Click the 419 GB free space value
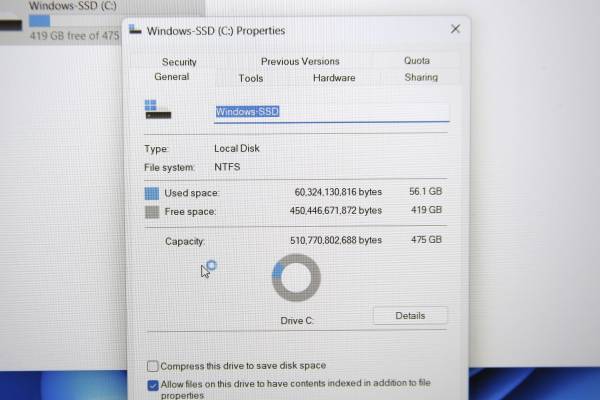600x400 pixels. (426, 210)
